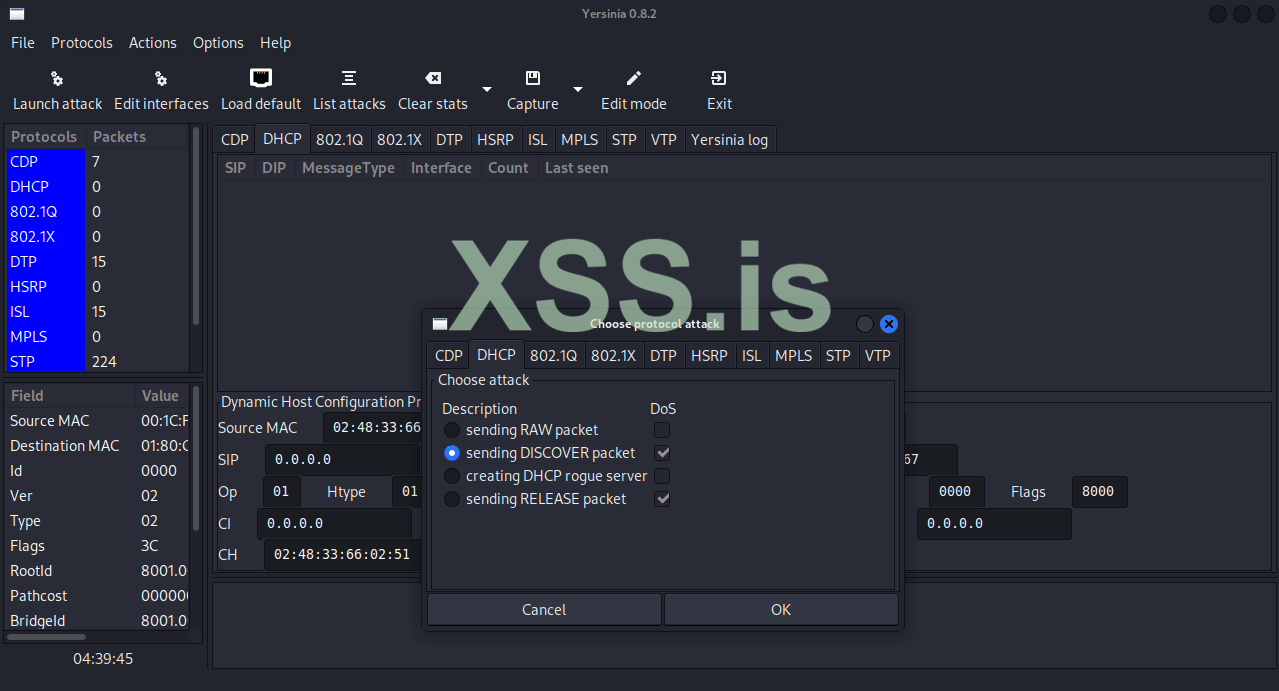Image resolution: width=1279 pixels, height=691 pixels.
Task: Launch attack from the toolbar
Action: click(57, 91)
